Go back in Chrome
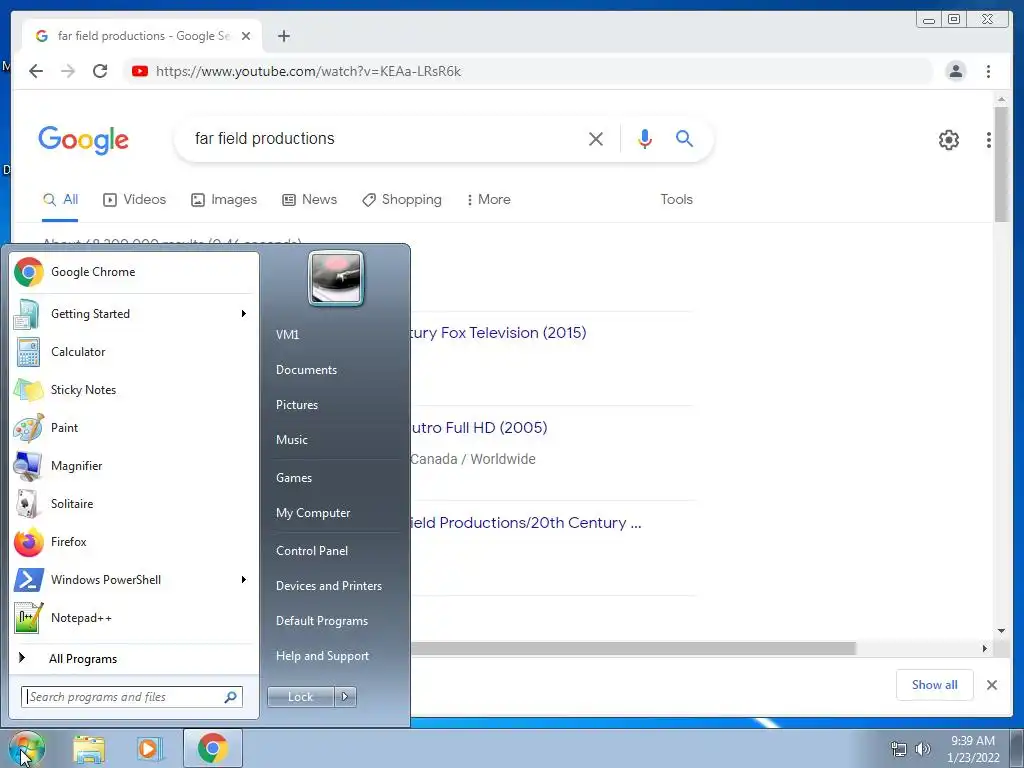 36,71
